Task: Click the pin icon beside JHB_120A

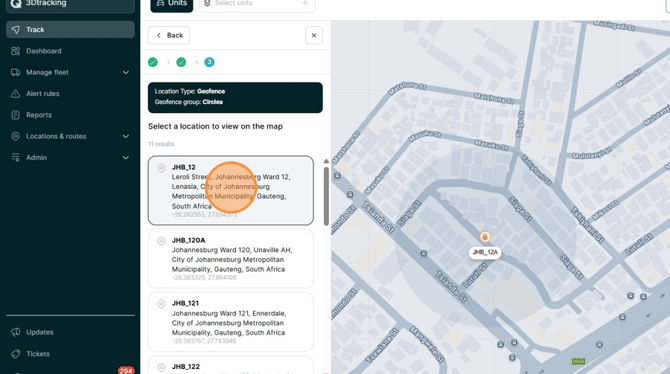Action: [x=161, y=241]
